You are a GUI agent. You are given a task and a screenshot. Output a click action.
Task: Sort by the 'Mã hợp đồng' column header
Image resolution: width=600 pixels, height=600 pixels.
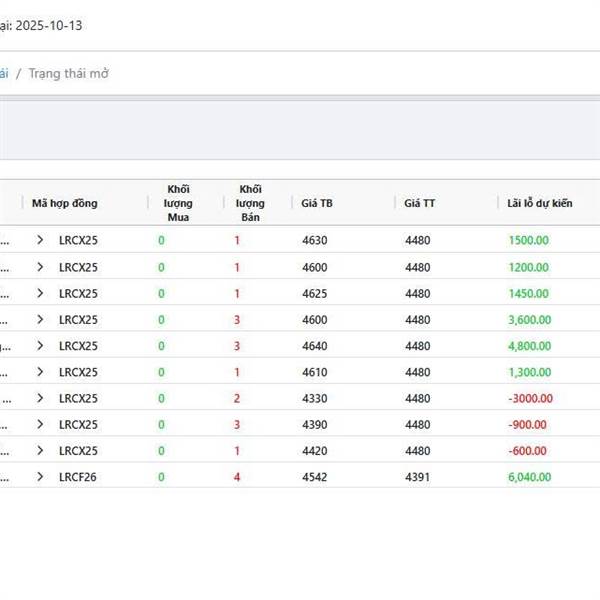click(65, 203)
